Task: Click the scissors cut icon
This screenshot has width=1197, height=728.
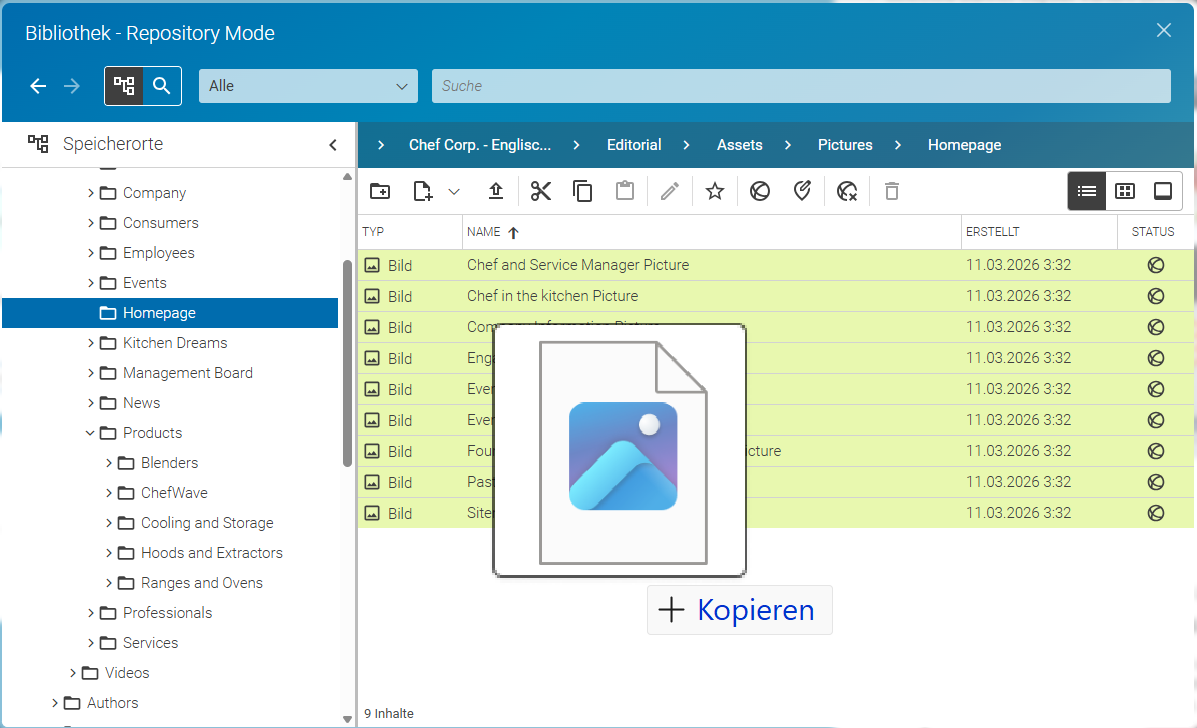Action: pos(540,191)
